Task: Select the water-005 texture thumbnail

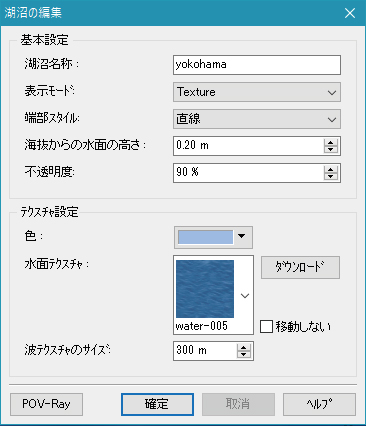Action: click(x=205, y=289)
